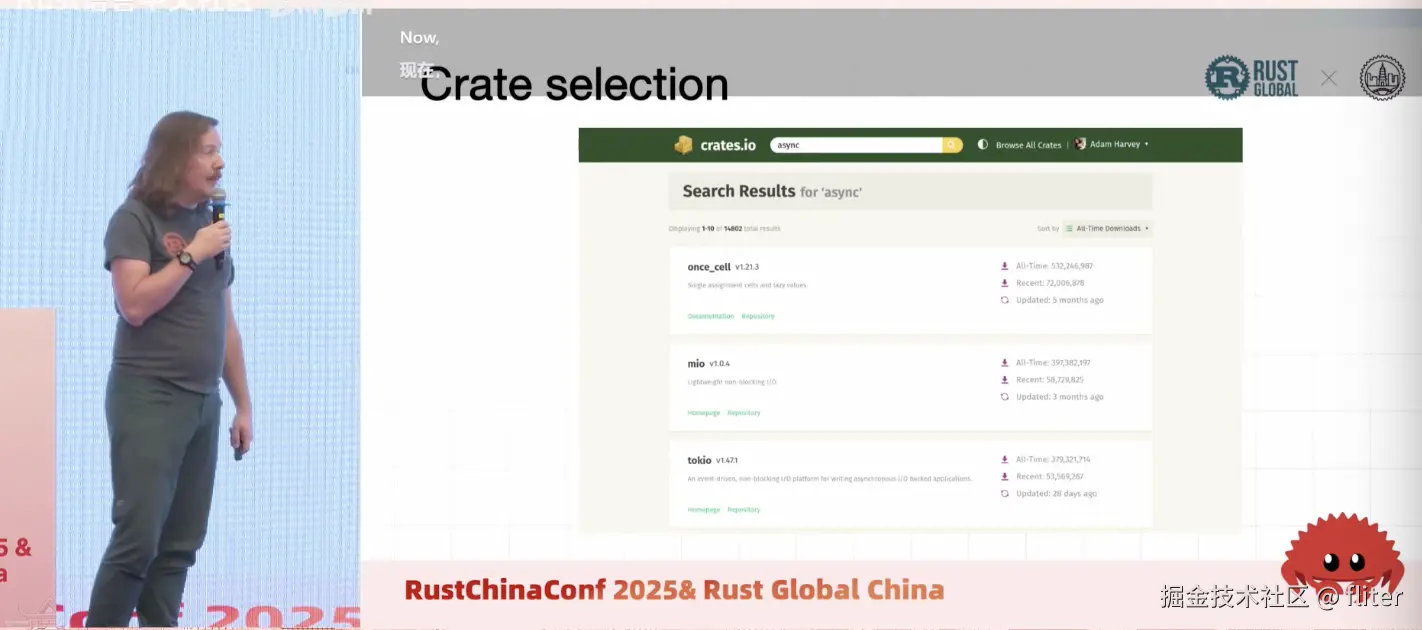Image resolution: width=1422 pixels, height=630 pixels.
Task: Open tokio Homepage link
Action: (704, 510)
